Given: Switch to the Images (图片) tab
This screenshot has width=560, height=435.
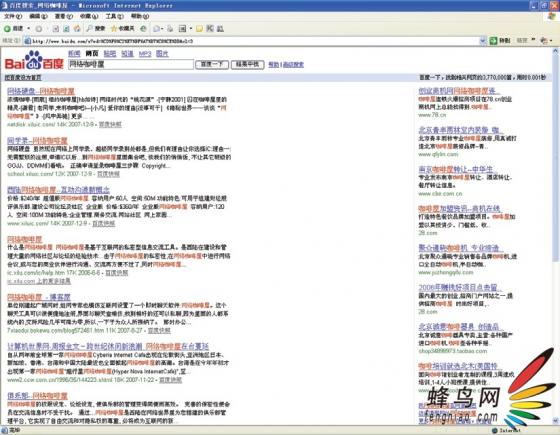Looking at the screenshot, I should (x=162, y=54).
